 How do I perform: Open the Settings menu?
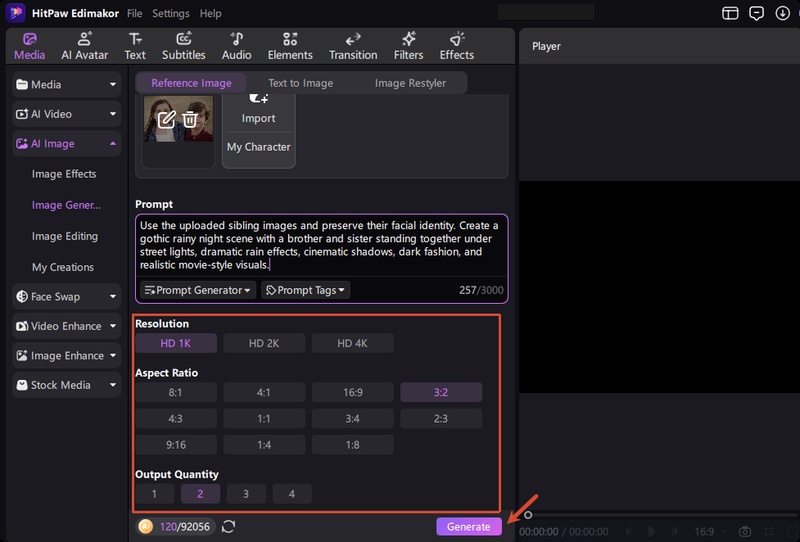click(170, 13)
